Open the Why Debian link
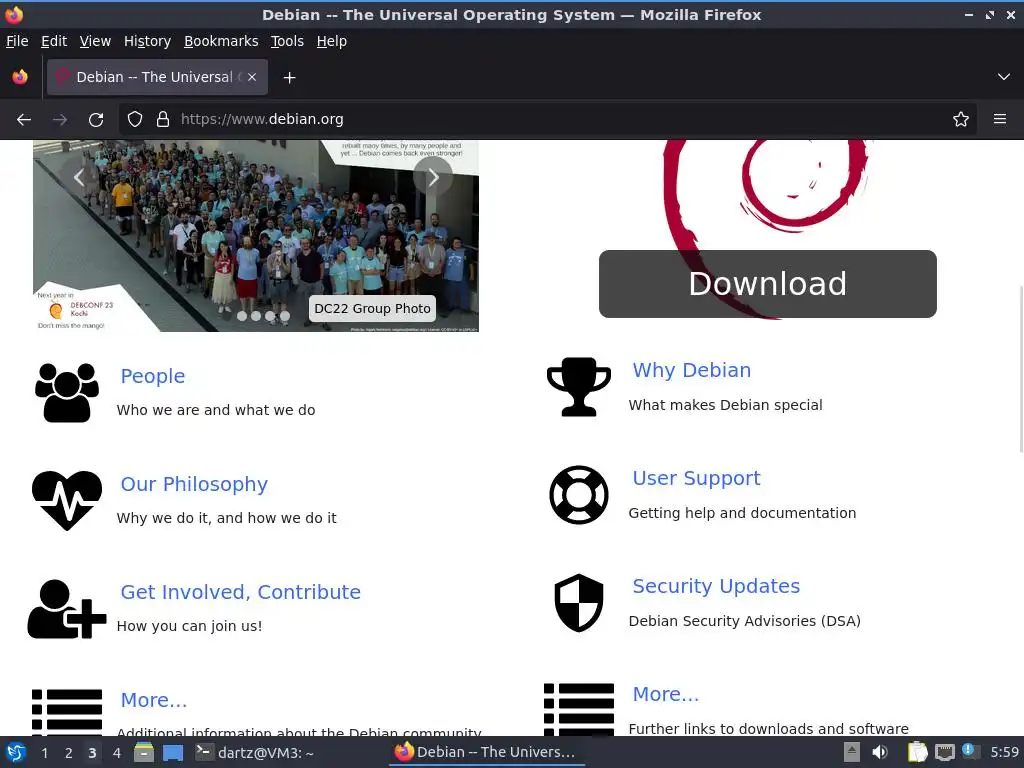Screen dimensions: 1024x768 [692, 370]
